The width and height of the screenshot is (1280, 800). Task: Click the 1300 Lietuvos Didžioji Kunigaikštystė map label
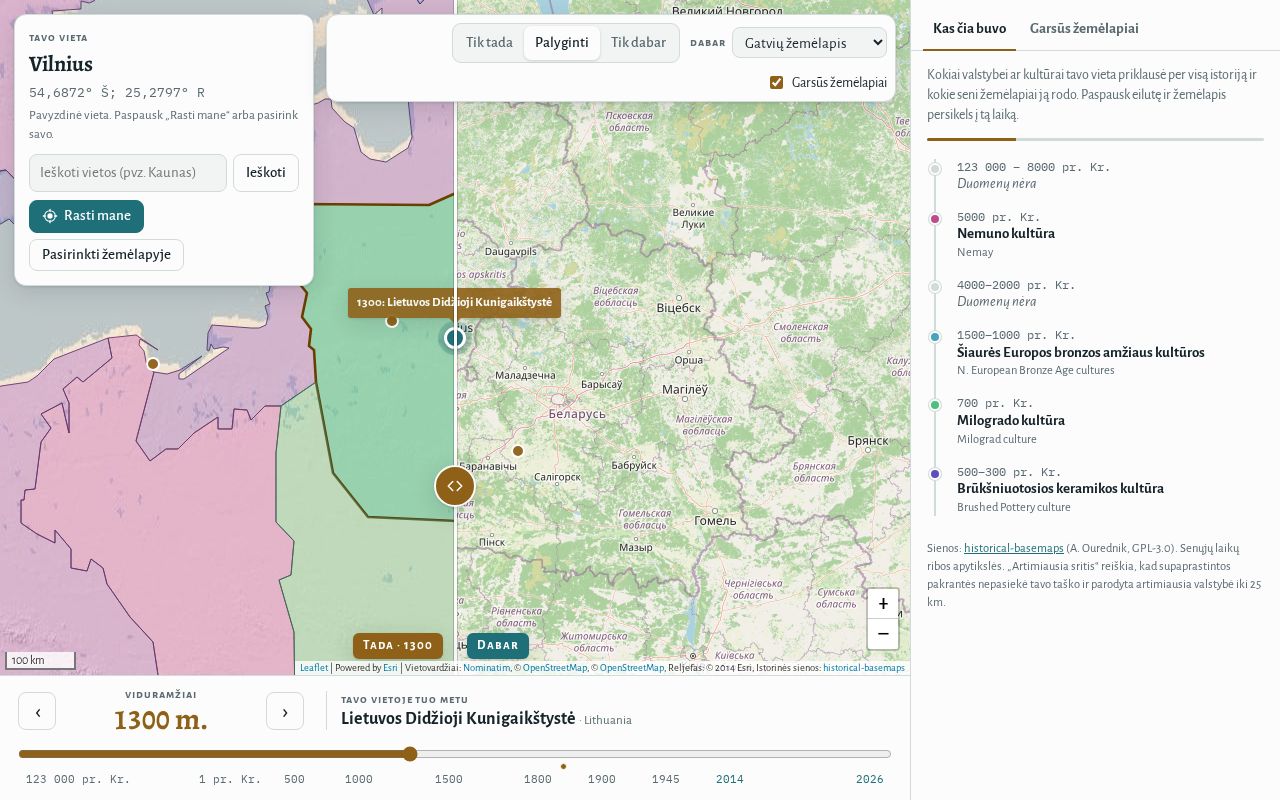(454, 302)
